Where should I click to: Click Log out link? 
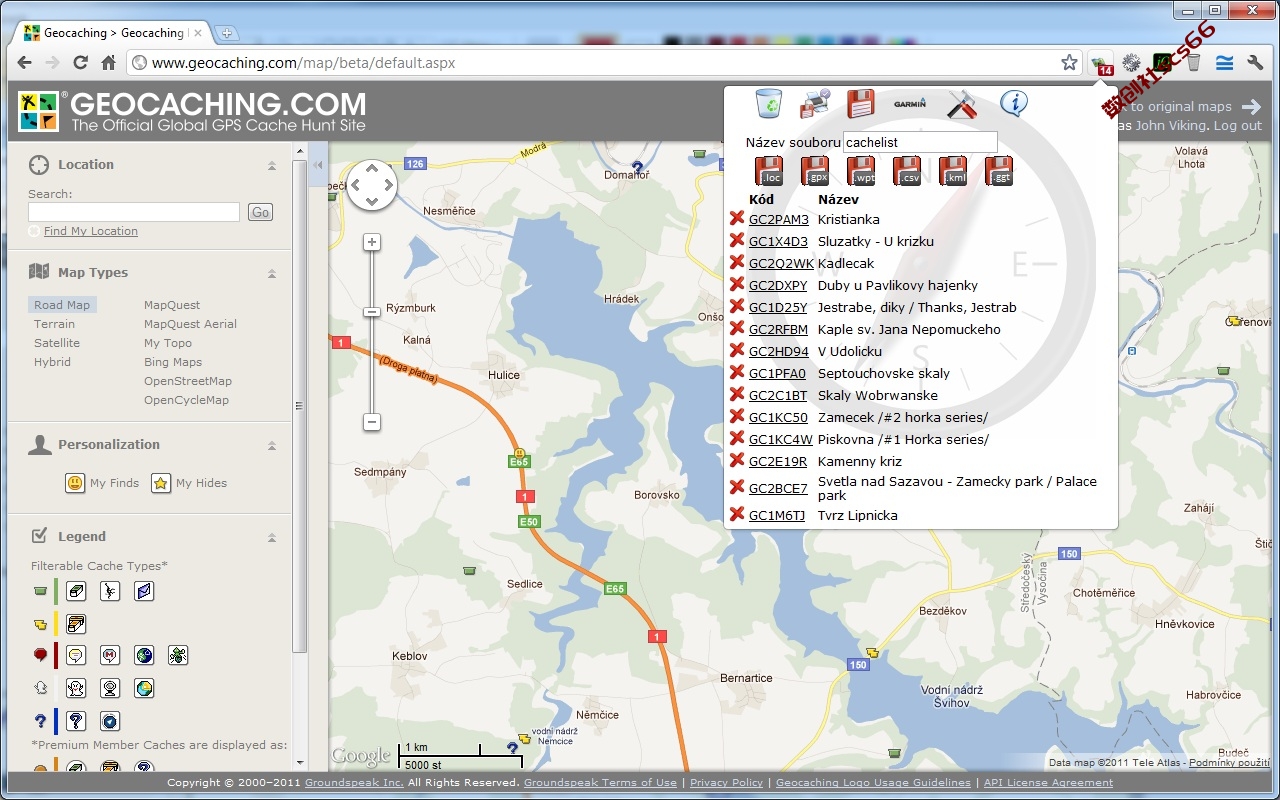(x=1238, y=126)
